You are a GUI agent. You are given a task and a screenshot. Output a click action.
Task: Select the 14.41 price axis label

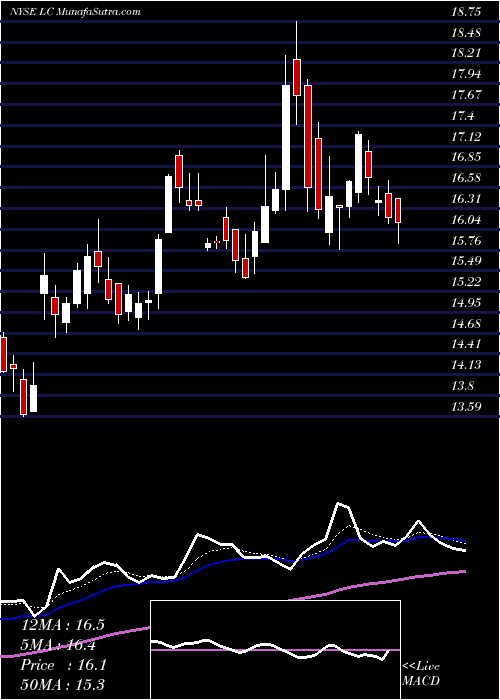[466, 344]
